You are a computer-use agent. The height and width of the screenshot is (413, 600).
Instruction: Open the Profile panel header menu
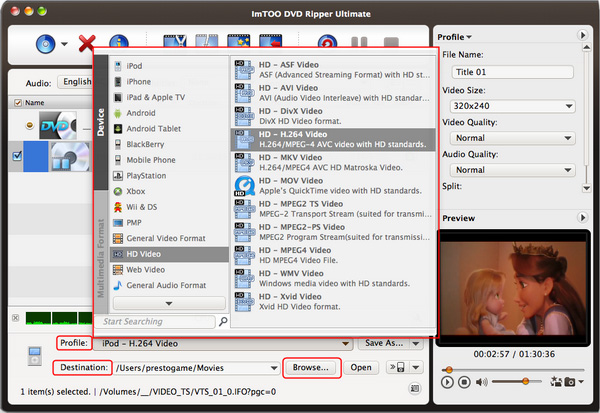454,37
